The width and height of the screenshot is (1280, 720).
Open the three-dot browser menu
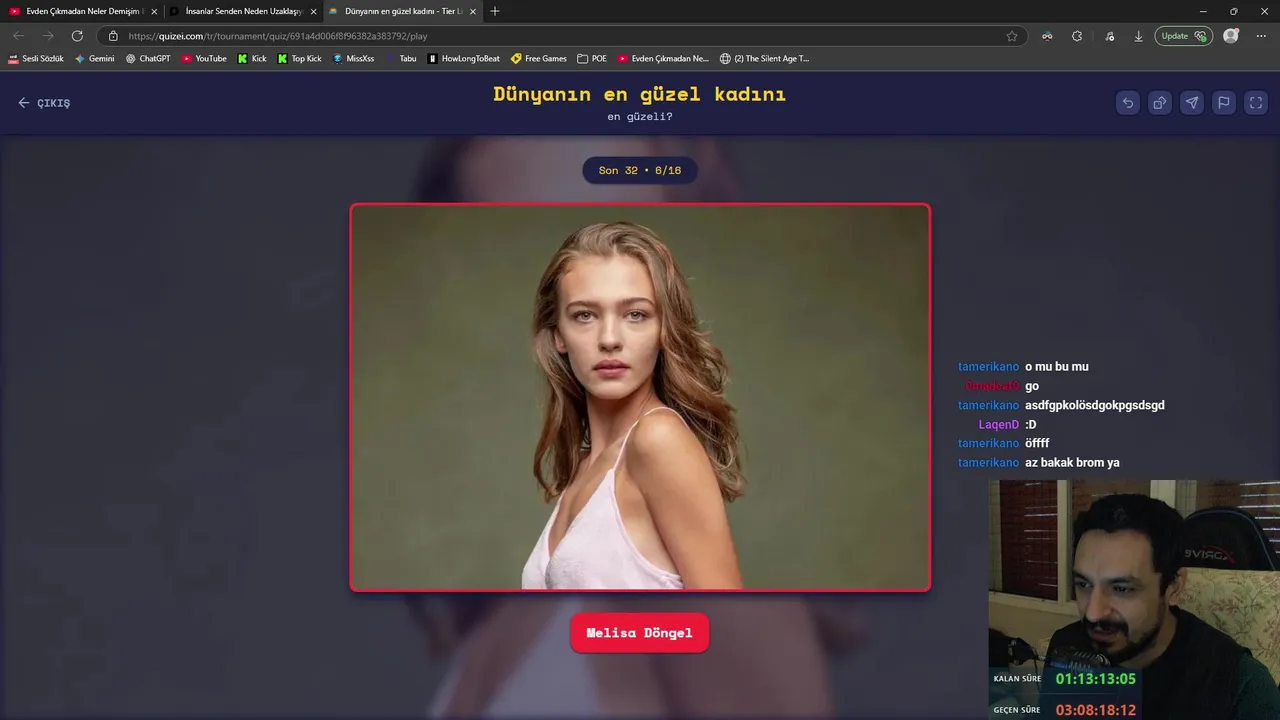click(1261, 36)
